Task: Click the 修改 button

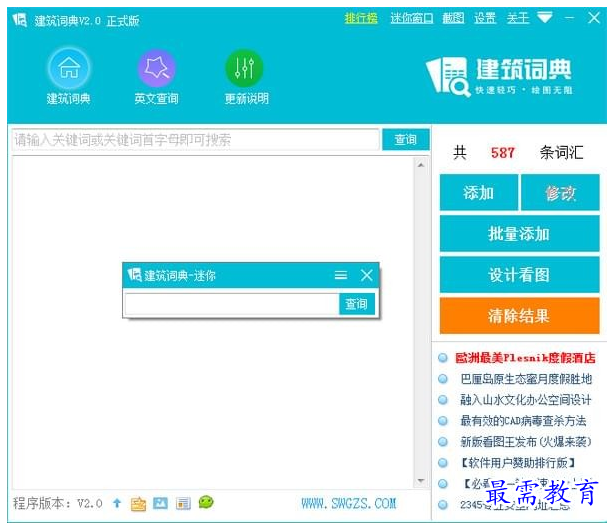Action: coord(560,192)
